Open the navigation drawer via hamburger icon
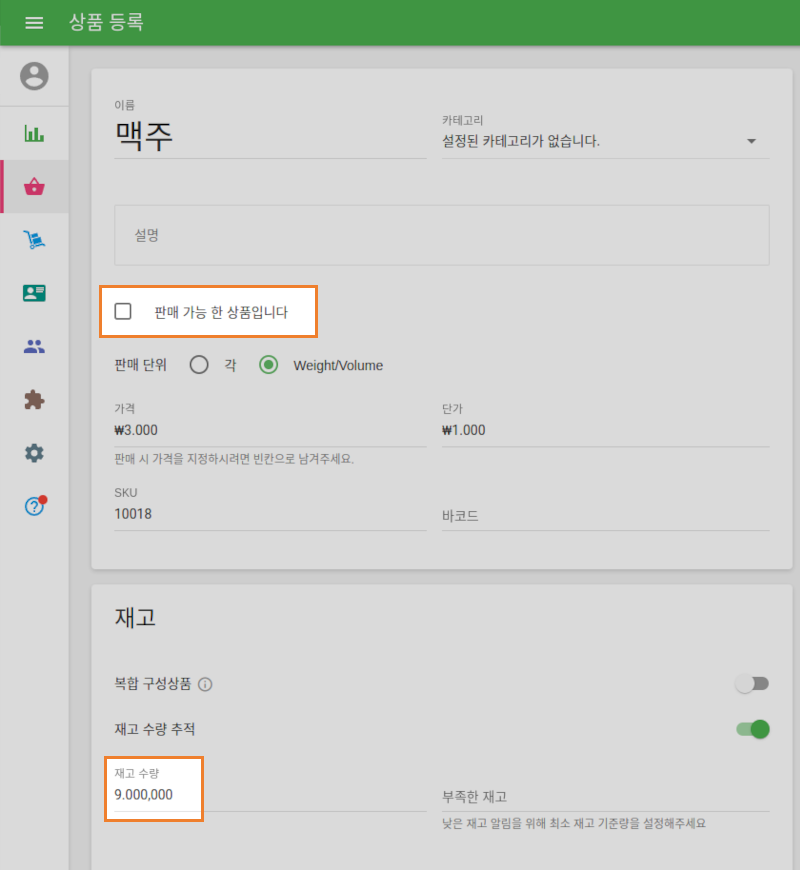The height and width of the screenshot is (870, 800). [34, 22]
